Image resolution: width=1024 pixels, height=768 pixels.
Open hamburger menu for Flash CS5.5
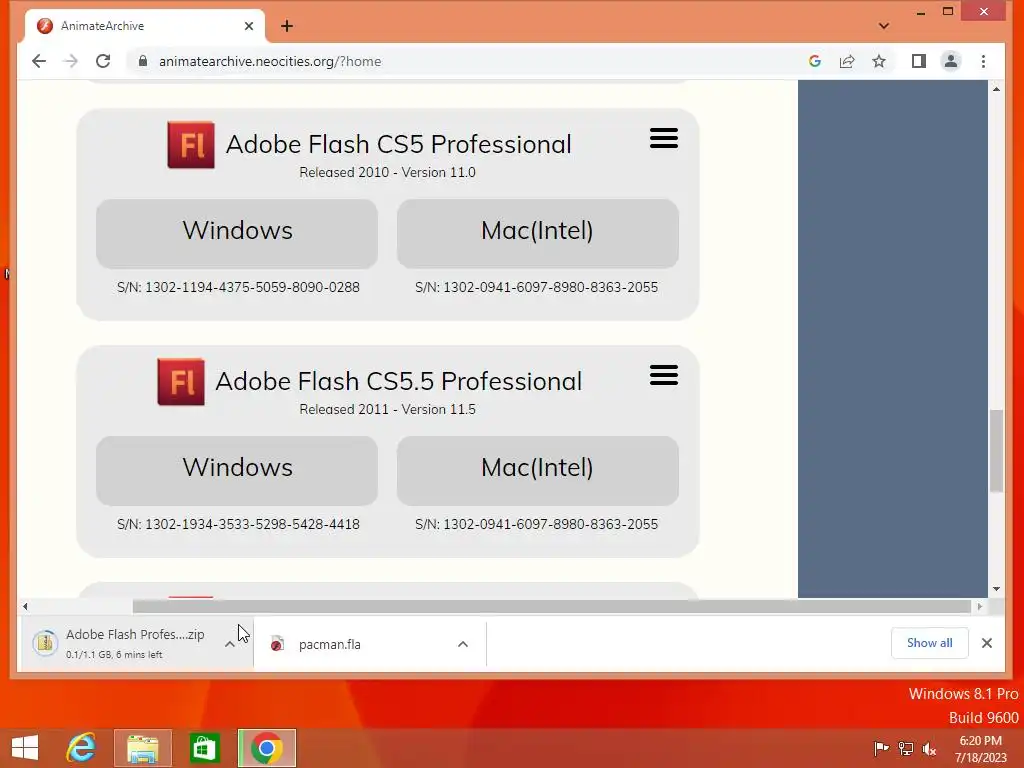664,376
